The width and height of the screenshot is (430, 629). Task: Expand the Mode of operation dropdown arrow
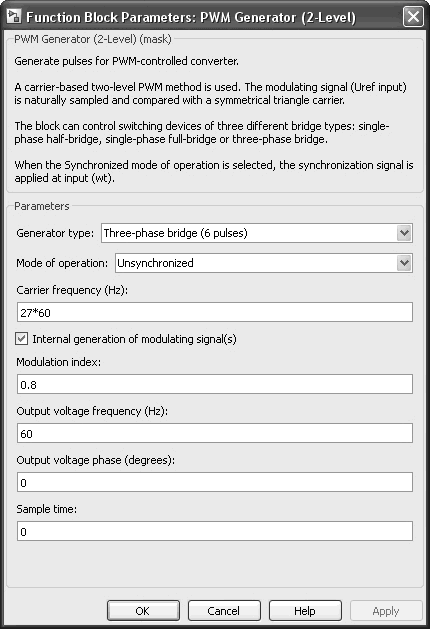pos(404,263)
